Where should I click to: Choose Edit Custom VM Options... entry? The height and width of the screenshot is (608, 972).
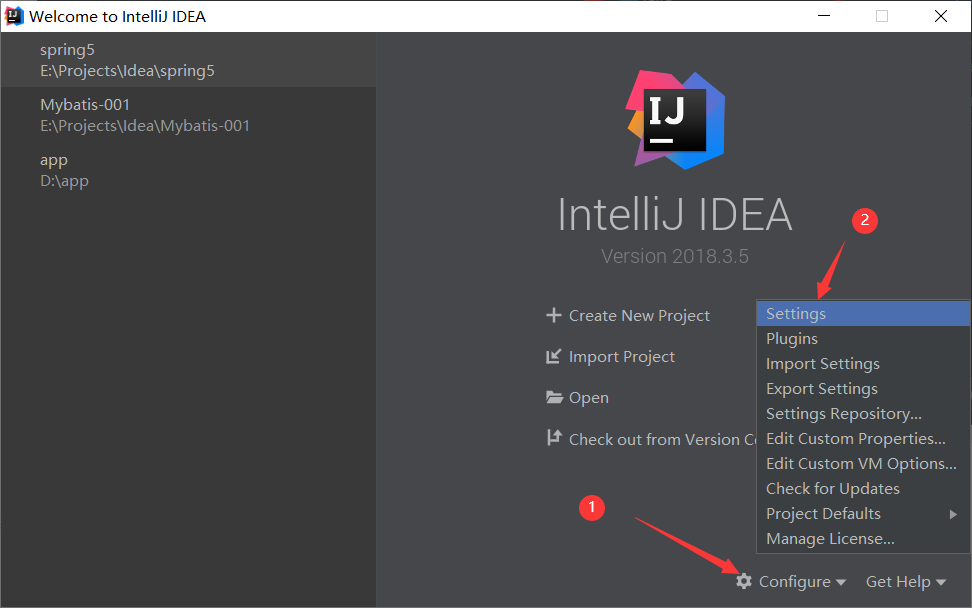tap(863, 464)
